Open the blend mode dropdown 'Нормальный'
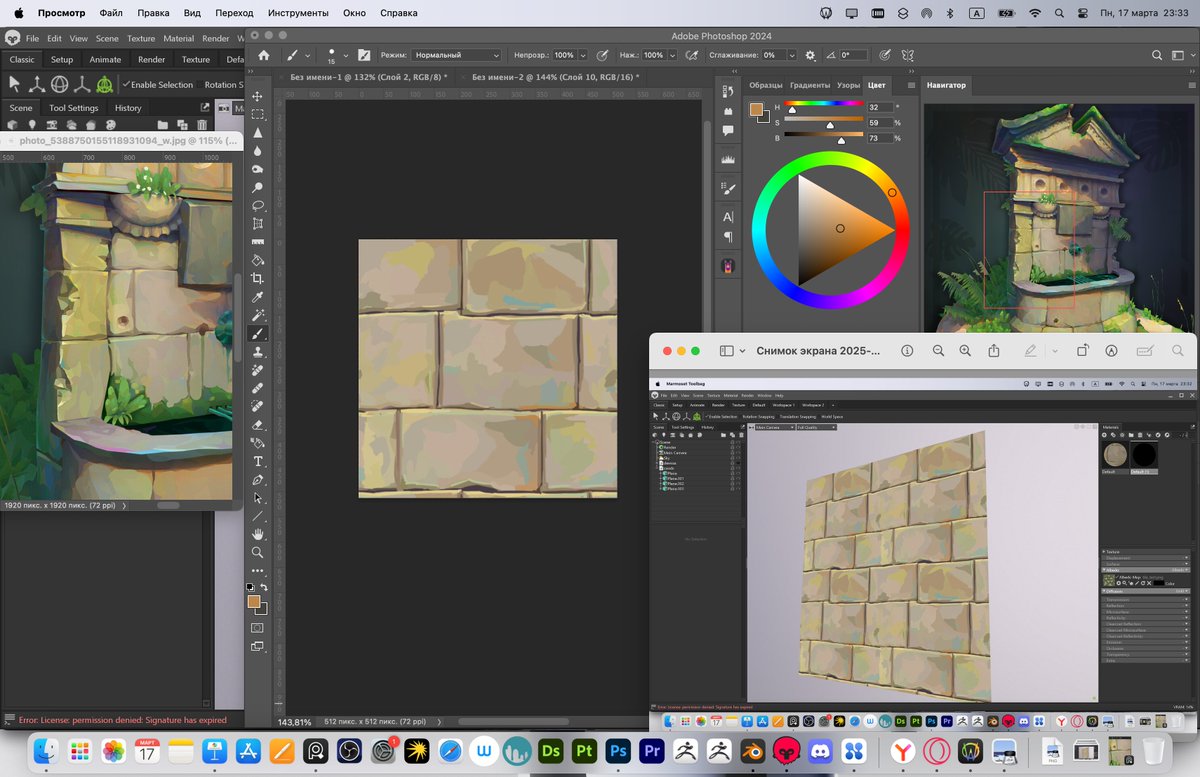This screenshot has height=777, width=1200. point(456,55)
